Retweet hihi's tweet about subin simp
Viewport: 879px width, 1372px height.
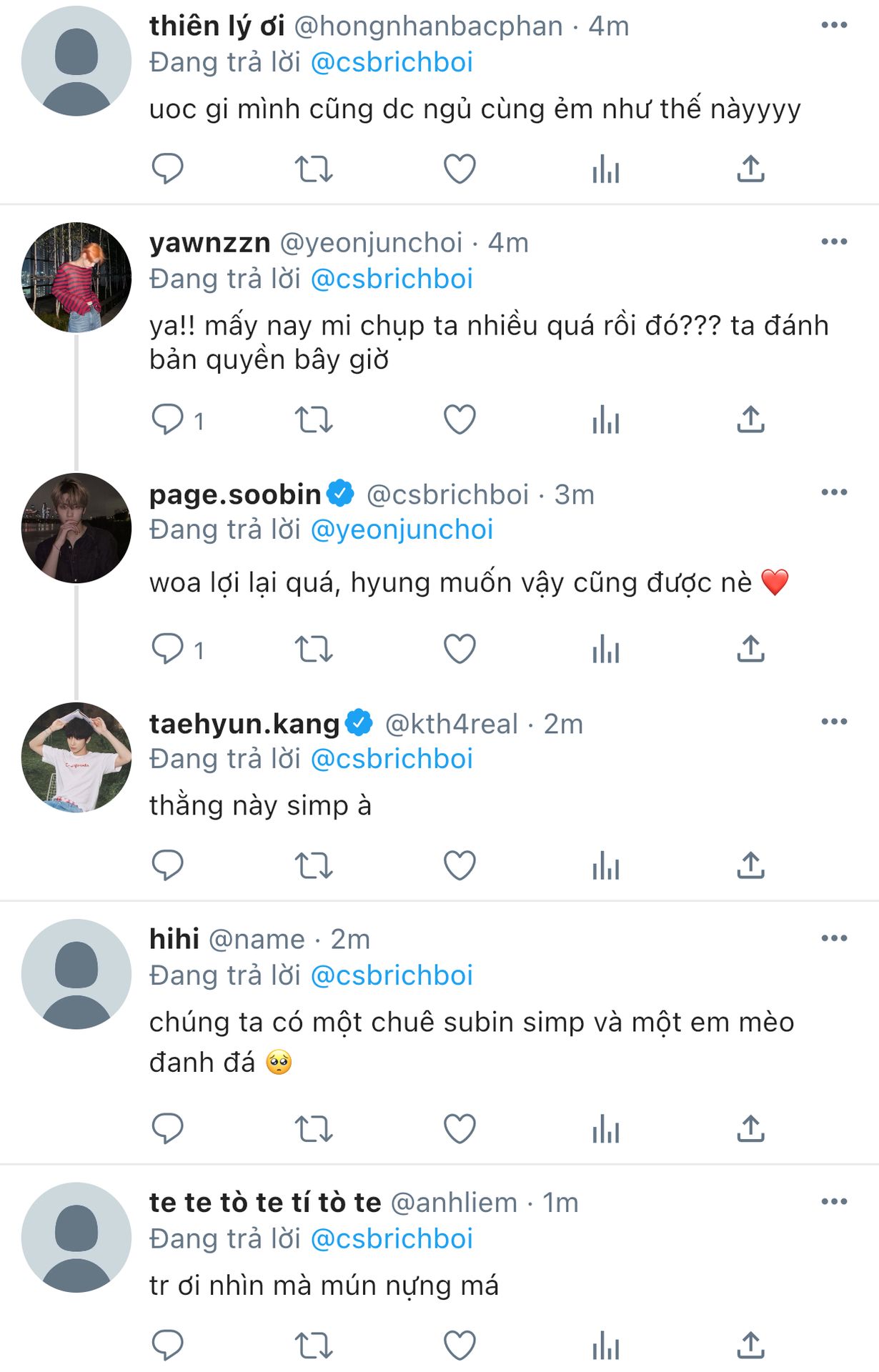[314, 1129]
